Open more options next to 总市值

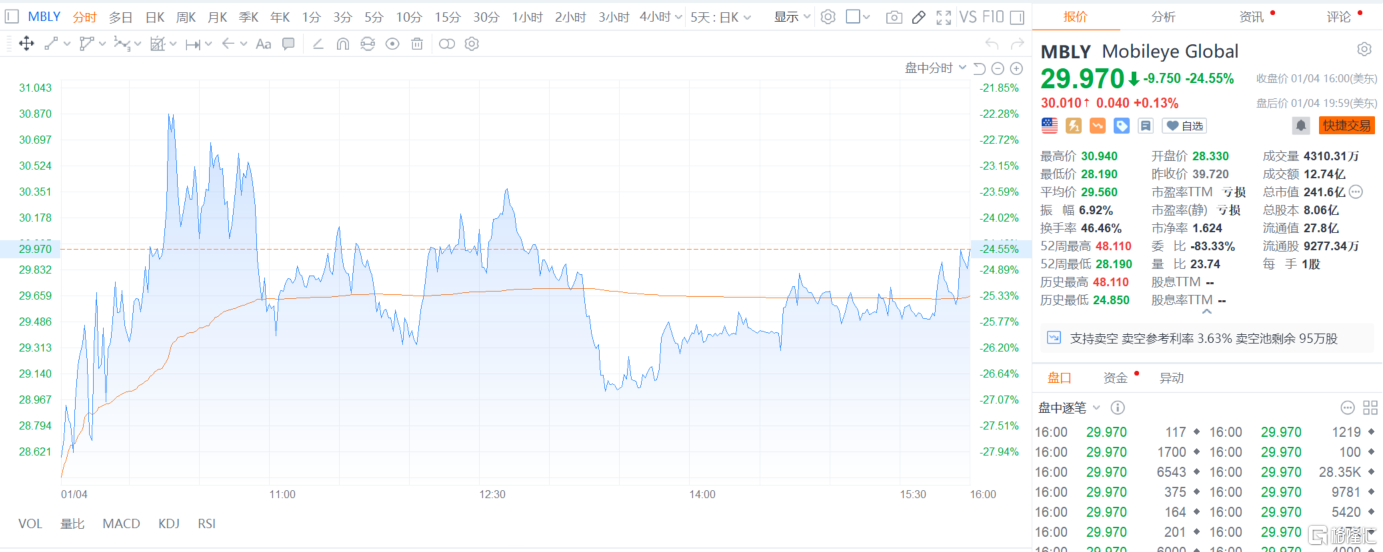[1356, 192]
